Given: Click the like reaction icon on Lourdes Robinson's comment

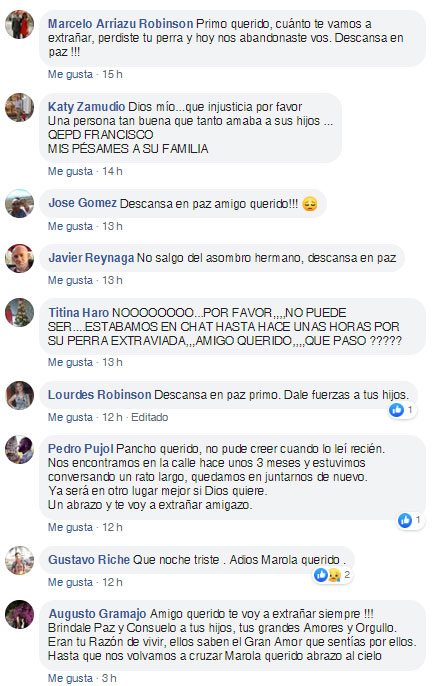Looking at the screenshot, I should [x=397, y=410].
